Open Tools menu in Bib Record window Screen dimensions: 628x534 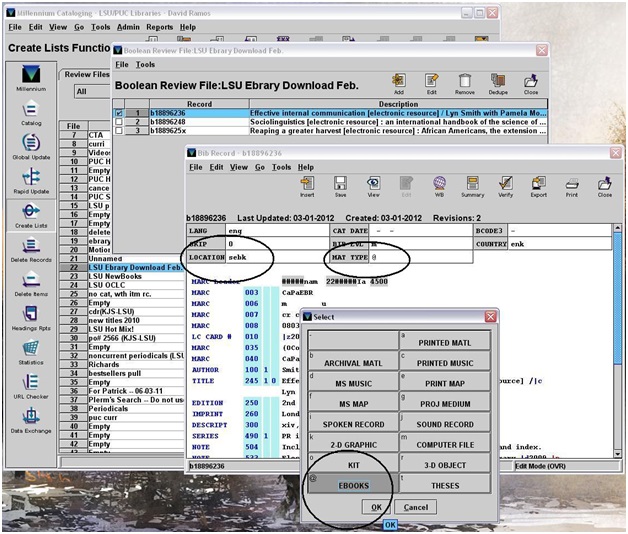tap(281, 167)
